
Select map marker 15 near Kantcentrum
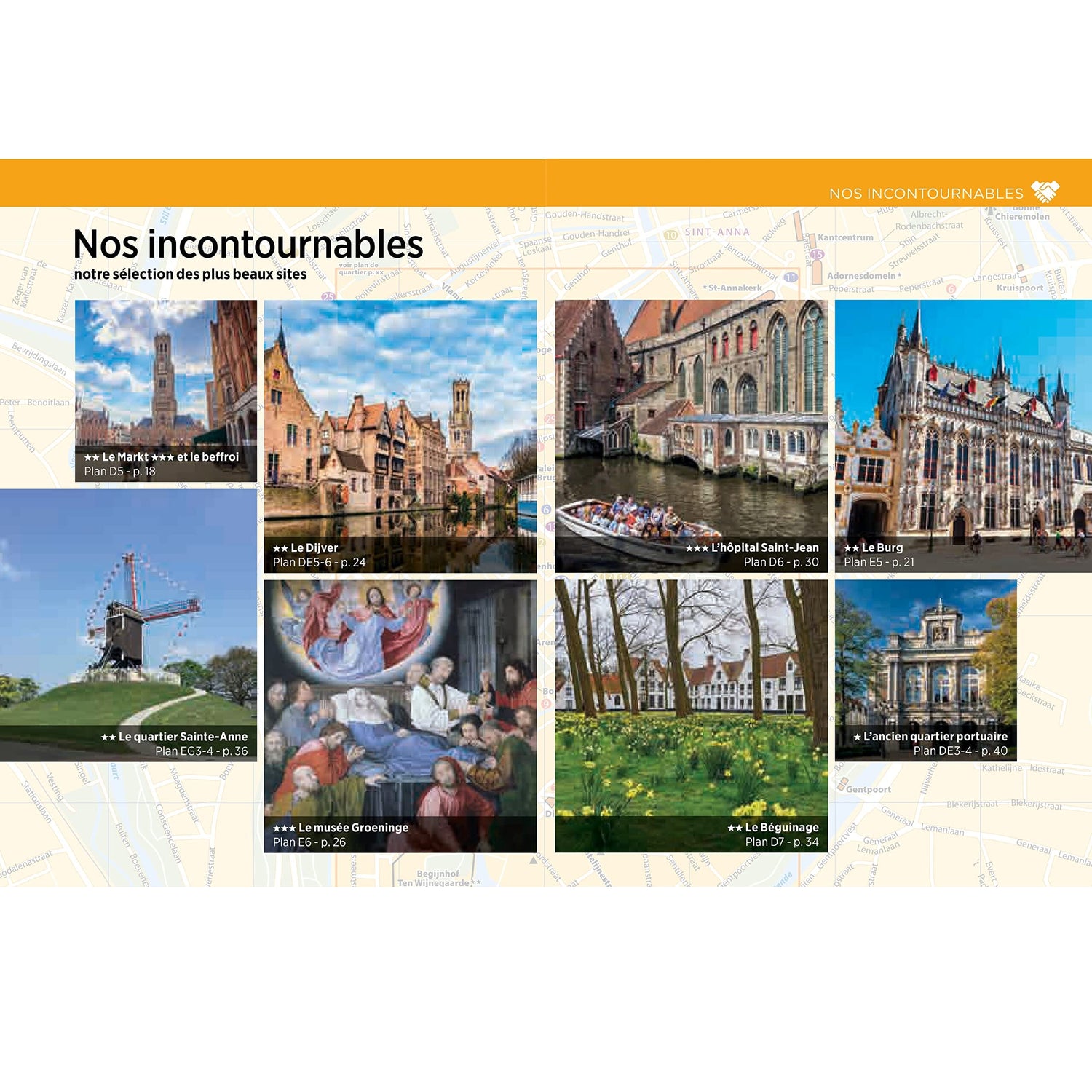click(x=818, y=254)
